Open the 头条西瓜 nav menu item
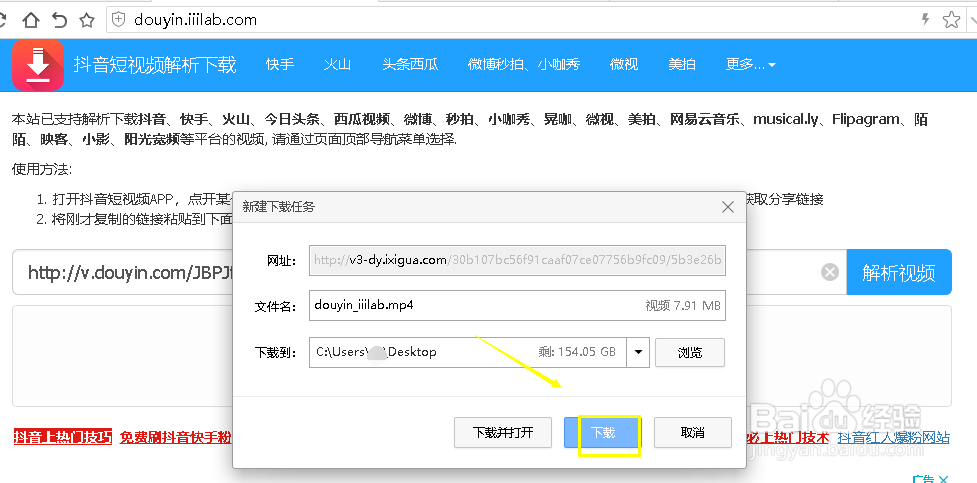 point(411,64)
